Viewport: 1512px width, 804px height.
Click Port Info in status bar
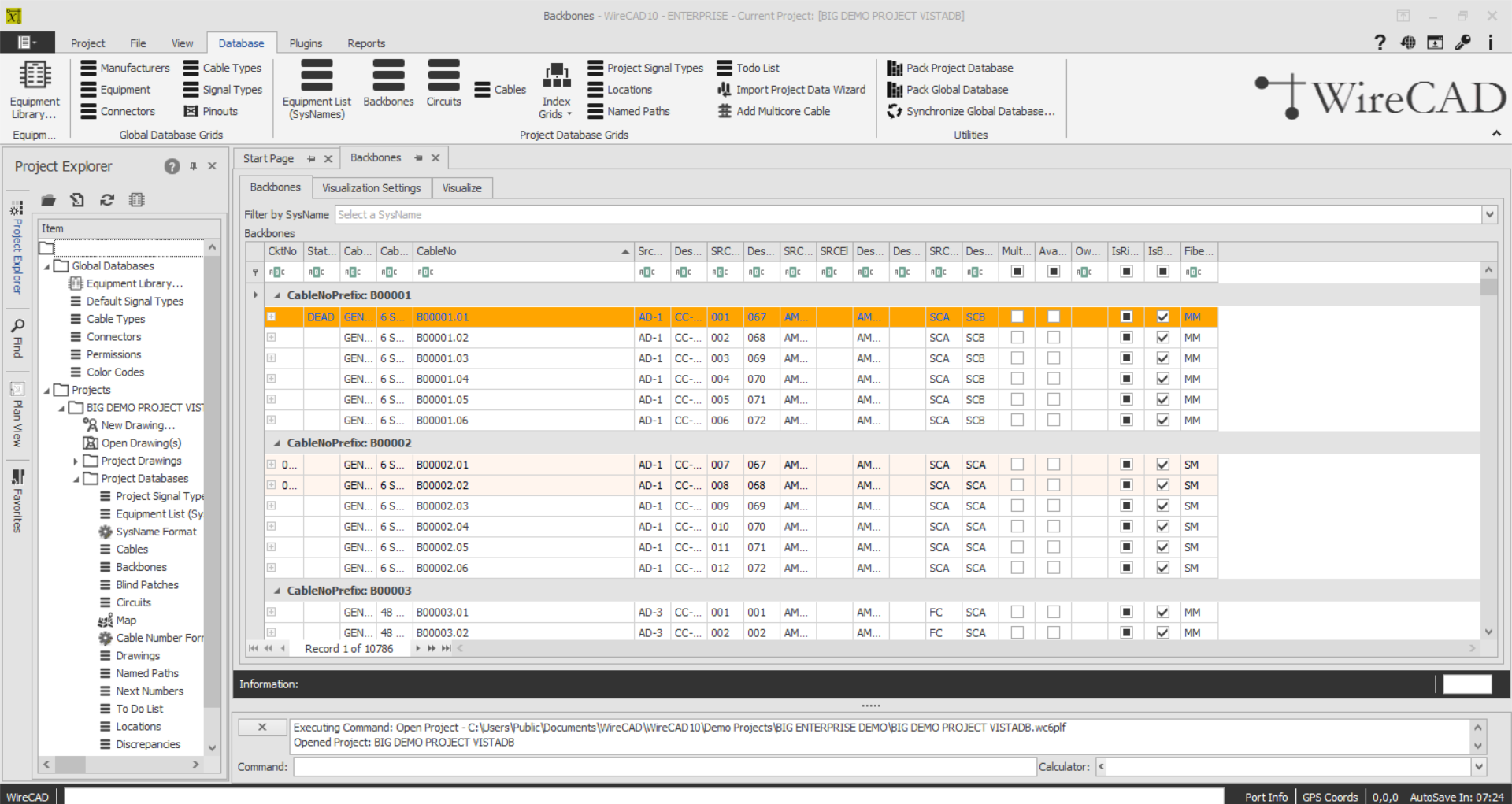1266,797
